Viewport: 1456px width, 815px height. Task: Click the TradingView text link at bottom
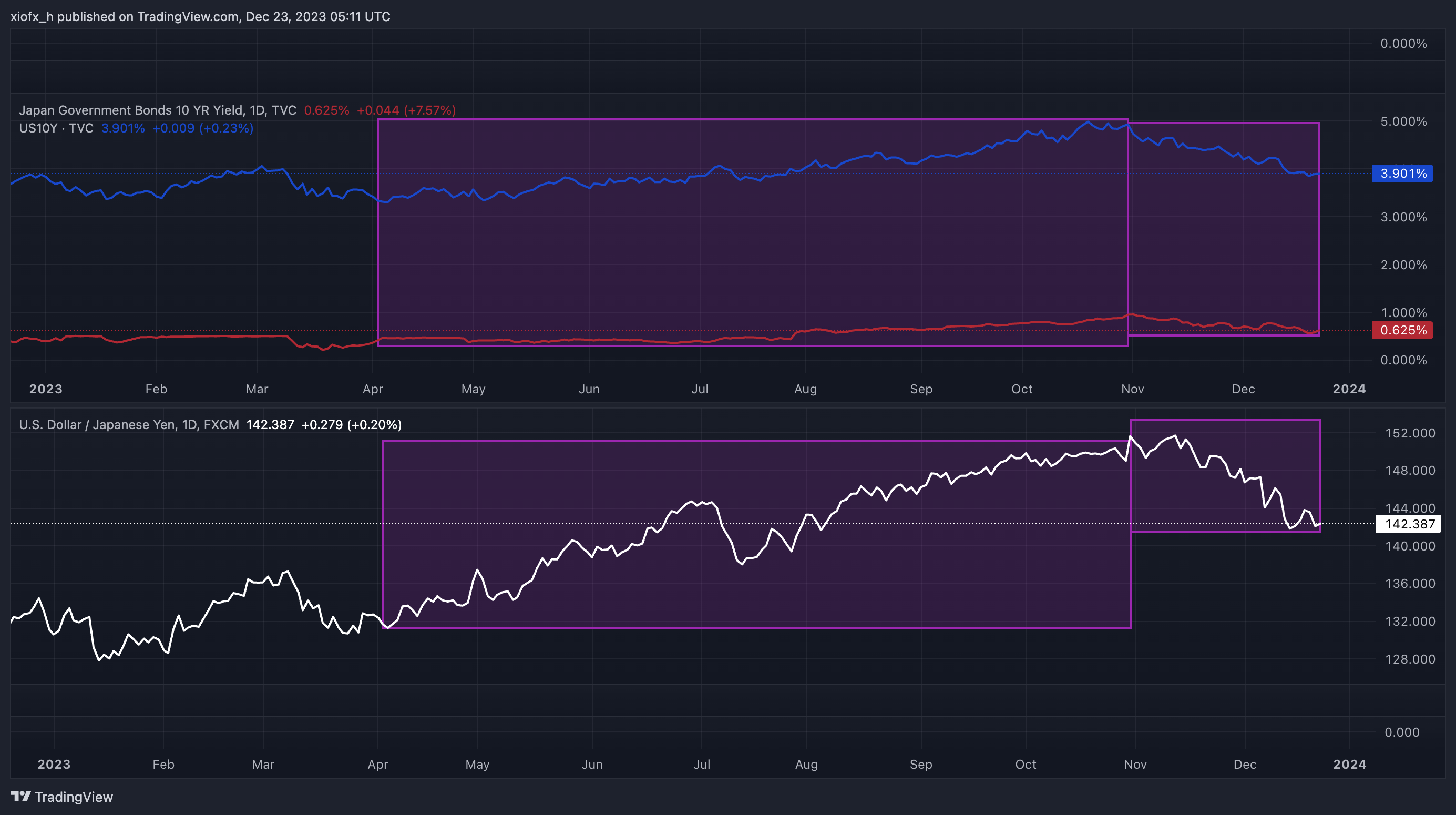74,797
